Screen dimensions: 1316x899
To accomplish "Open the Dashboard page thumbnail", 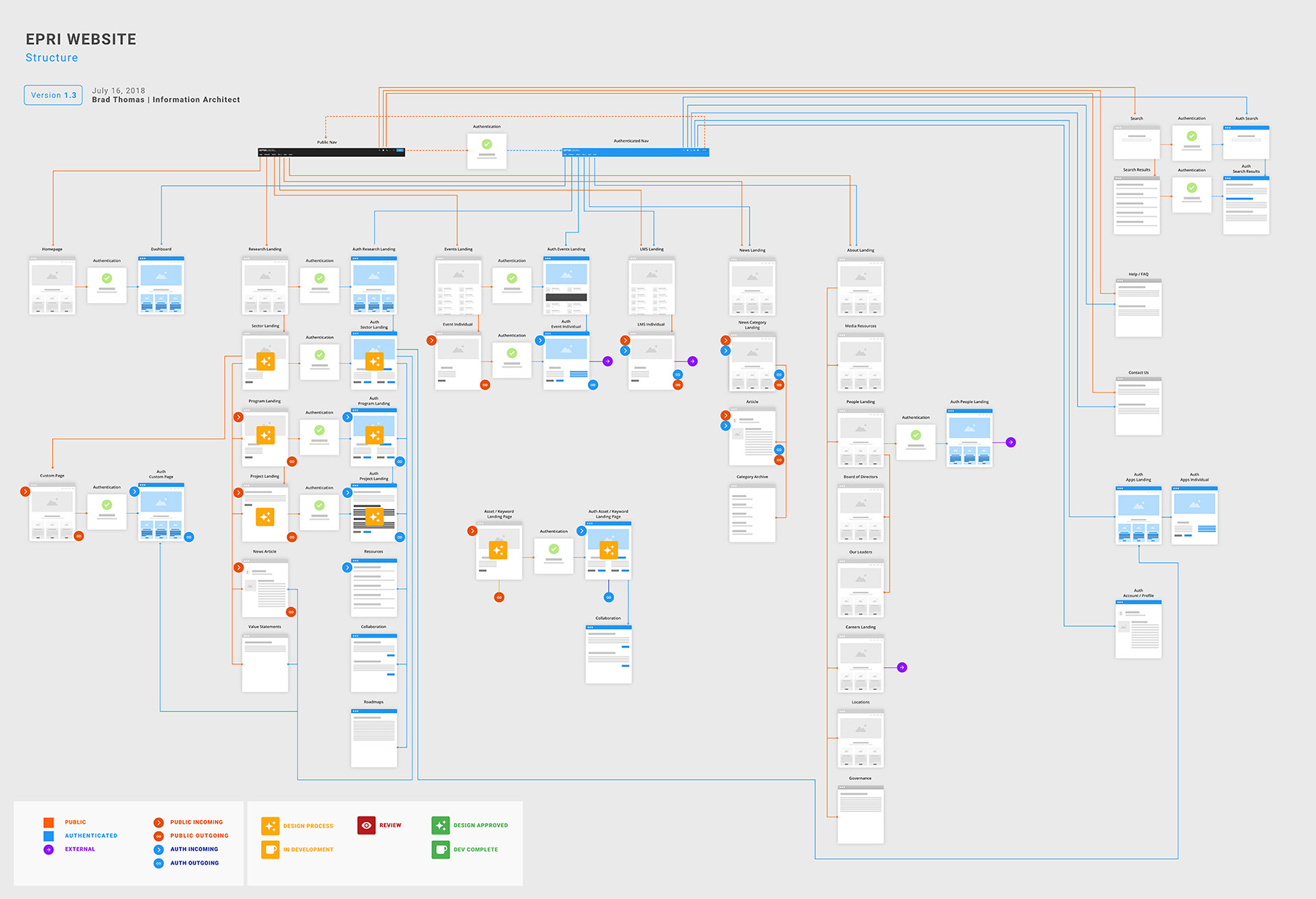I will pos(161,285).
